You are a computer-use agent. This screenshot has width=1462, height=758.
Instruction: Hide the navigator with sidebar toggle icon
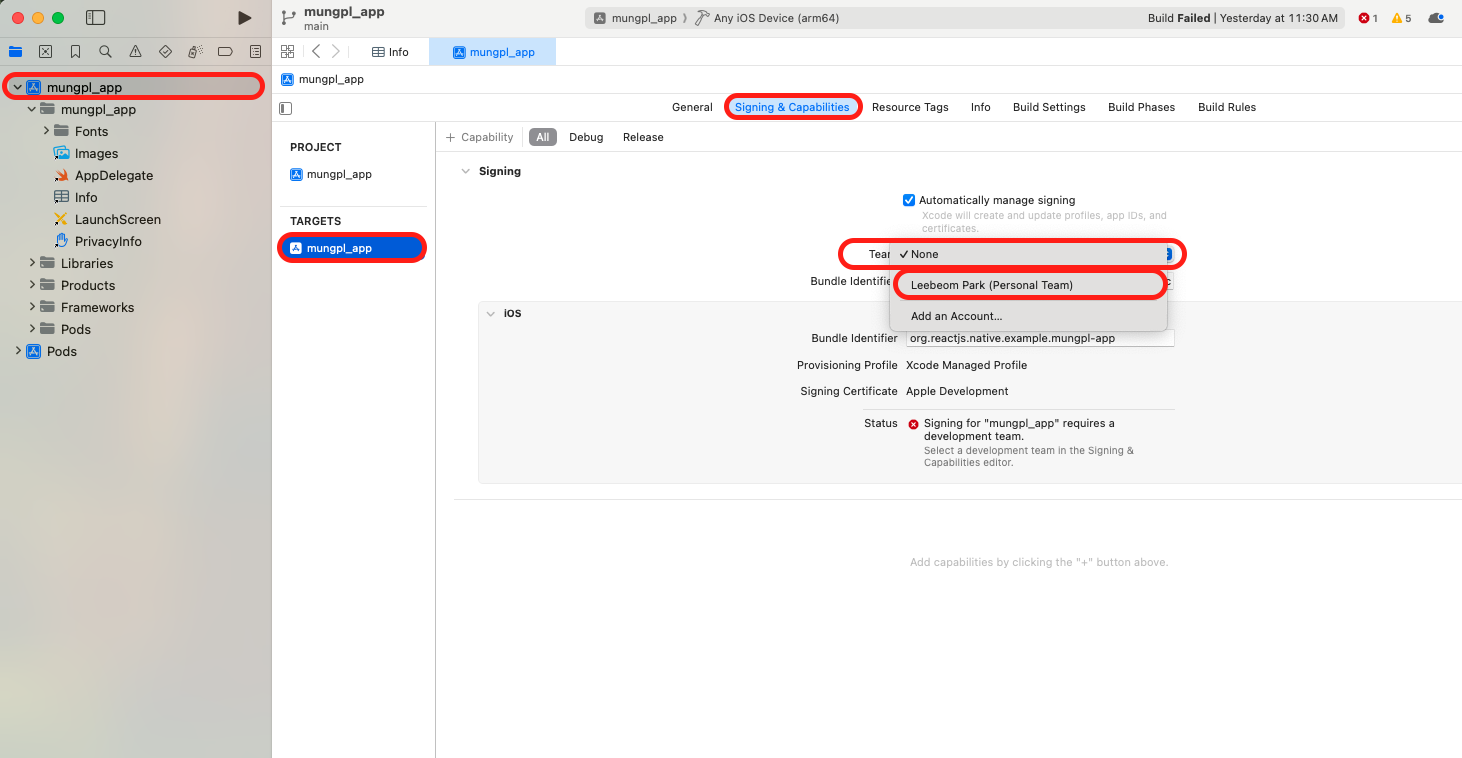(x=96, y=18)
